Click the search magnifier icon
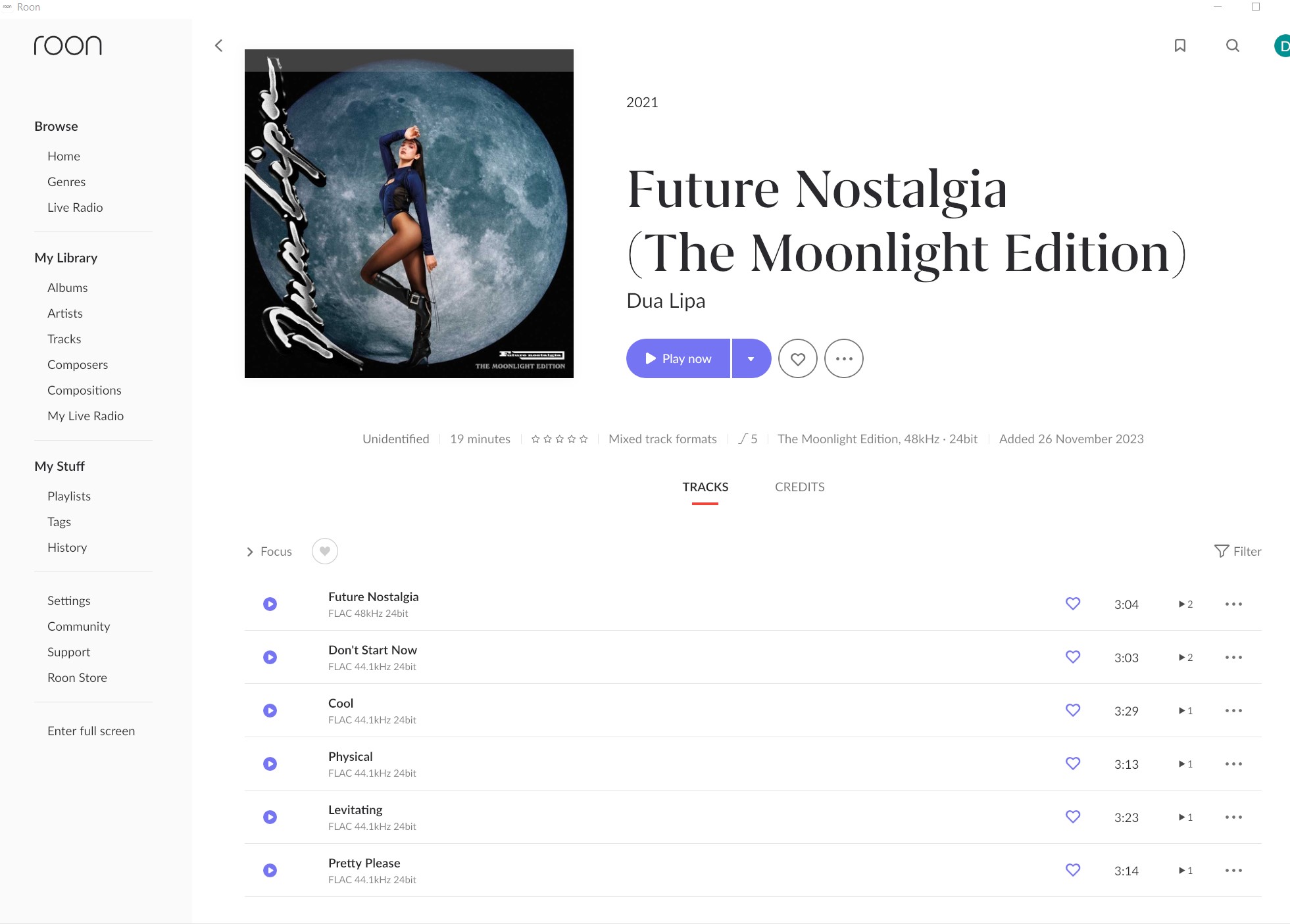The image size is (1290, 924). tap(1233, 45)
